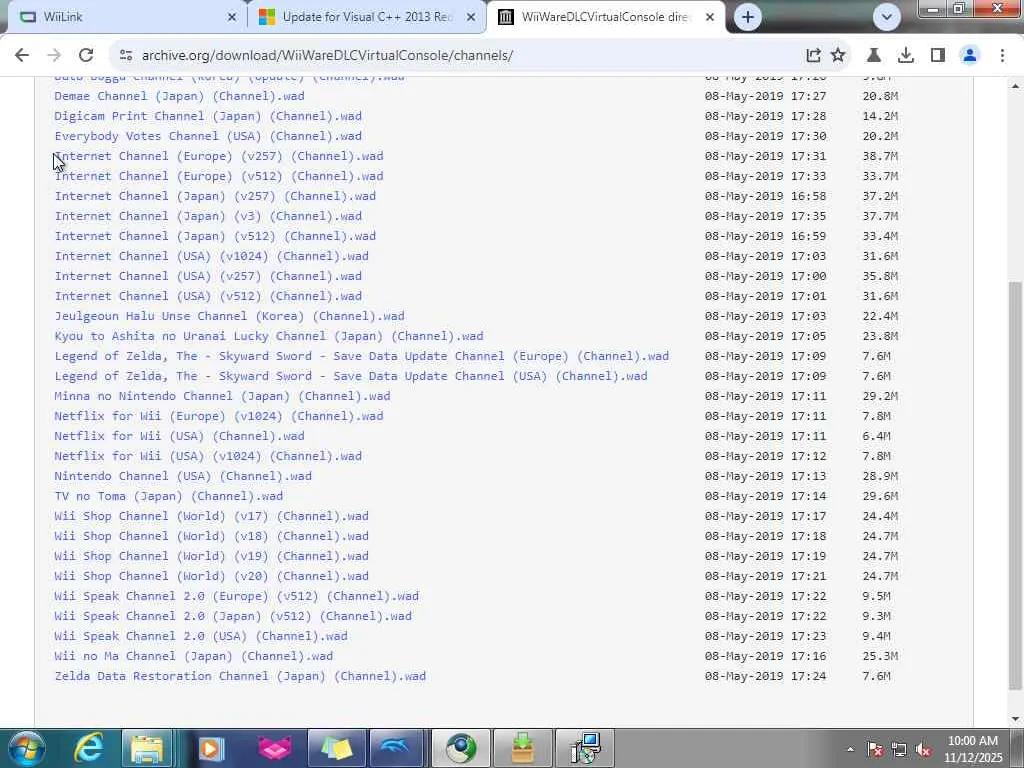This screenshot has height=768, width=1024.
Task: Open the sticky notes taskbar icon
Action: 336,748
